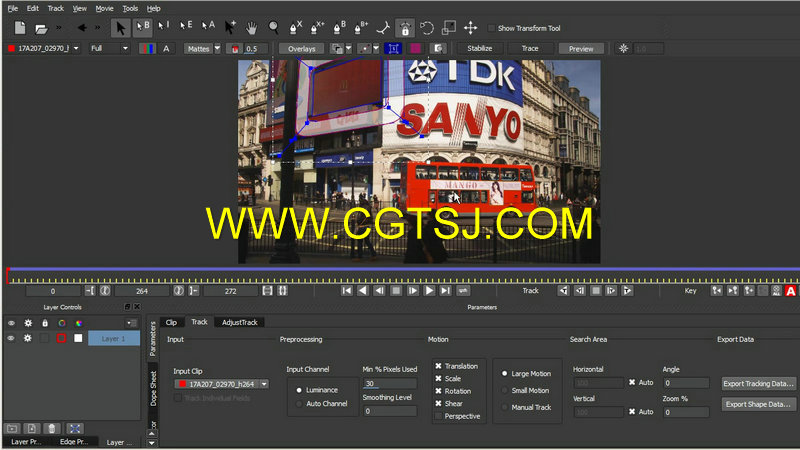Screen dimensions: 800x450
Task: Open the Layer Controls options dropdown
Action: click(x=131, y=323)
